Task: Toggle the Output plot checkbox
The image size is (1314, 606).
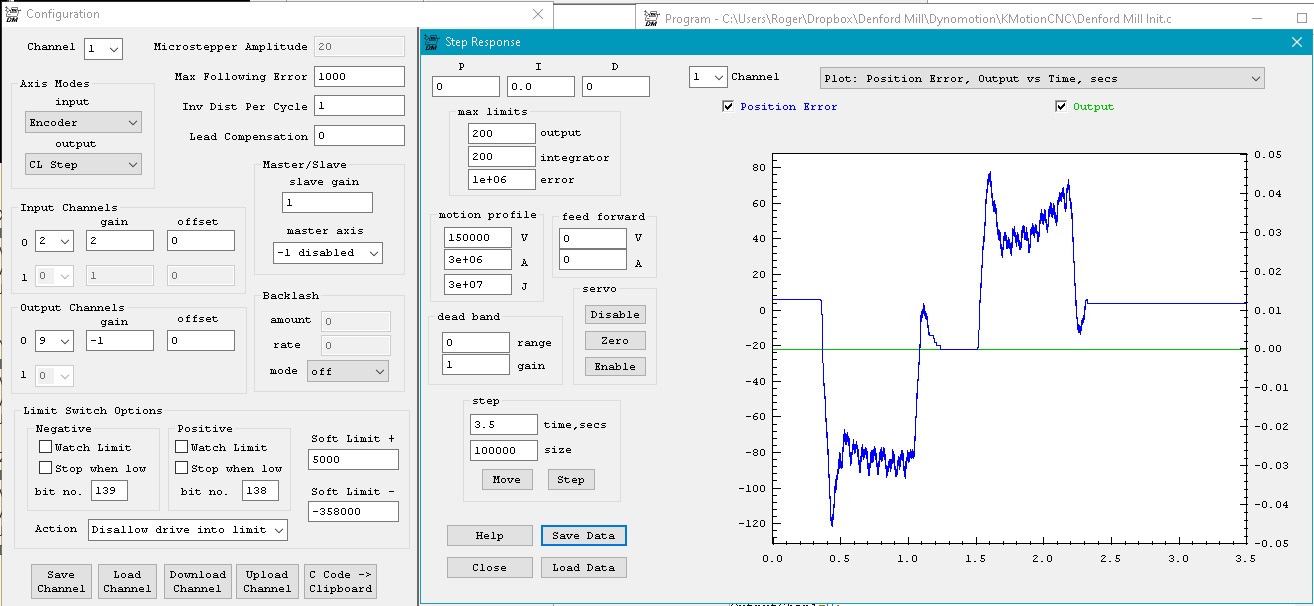Action: coord(1061,107)
